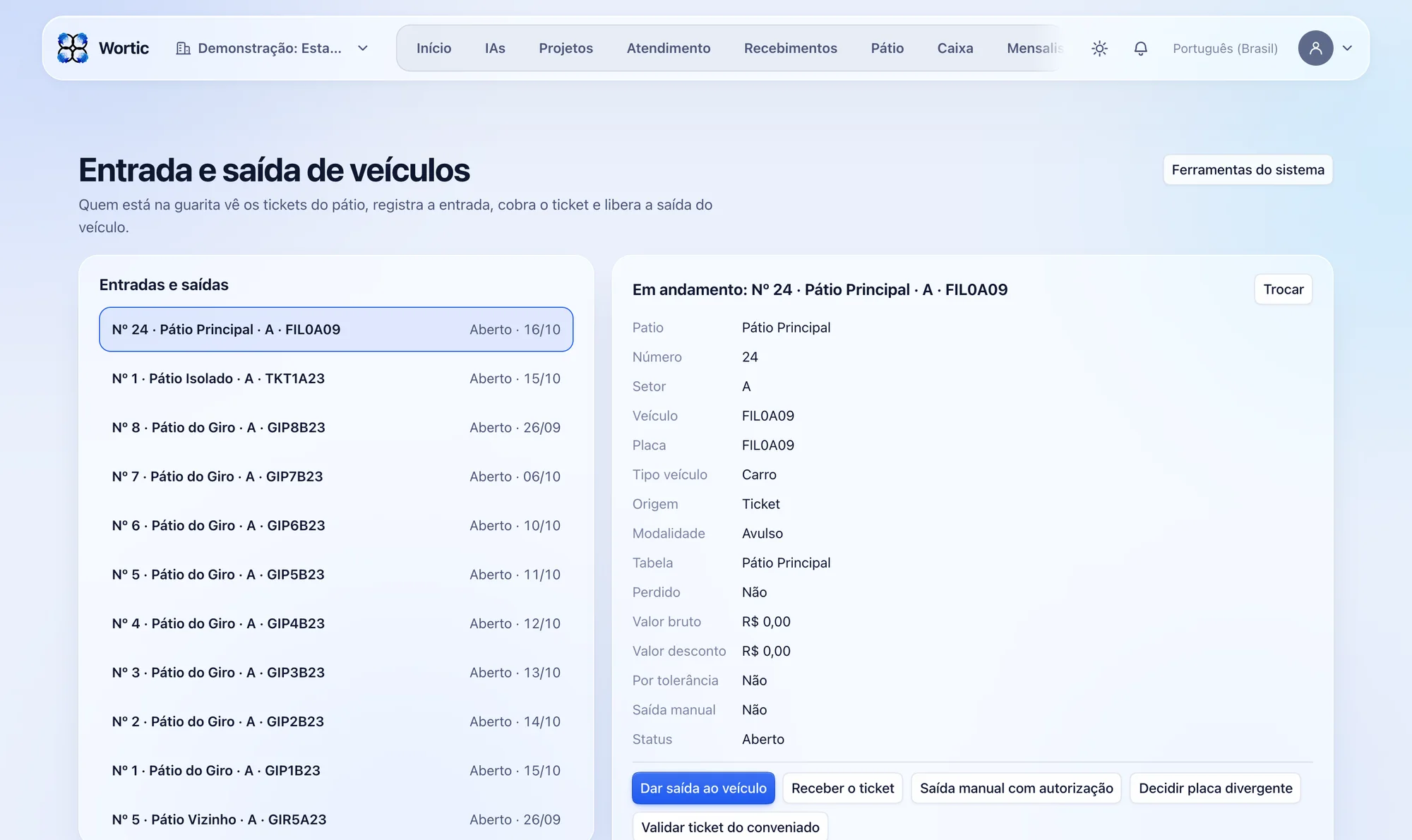Select ticket Nº 8 Pátio do Giro GIP8B23

336,427
